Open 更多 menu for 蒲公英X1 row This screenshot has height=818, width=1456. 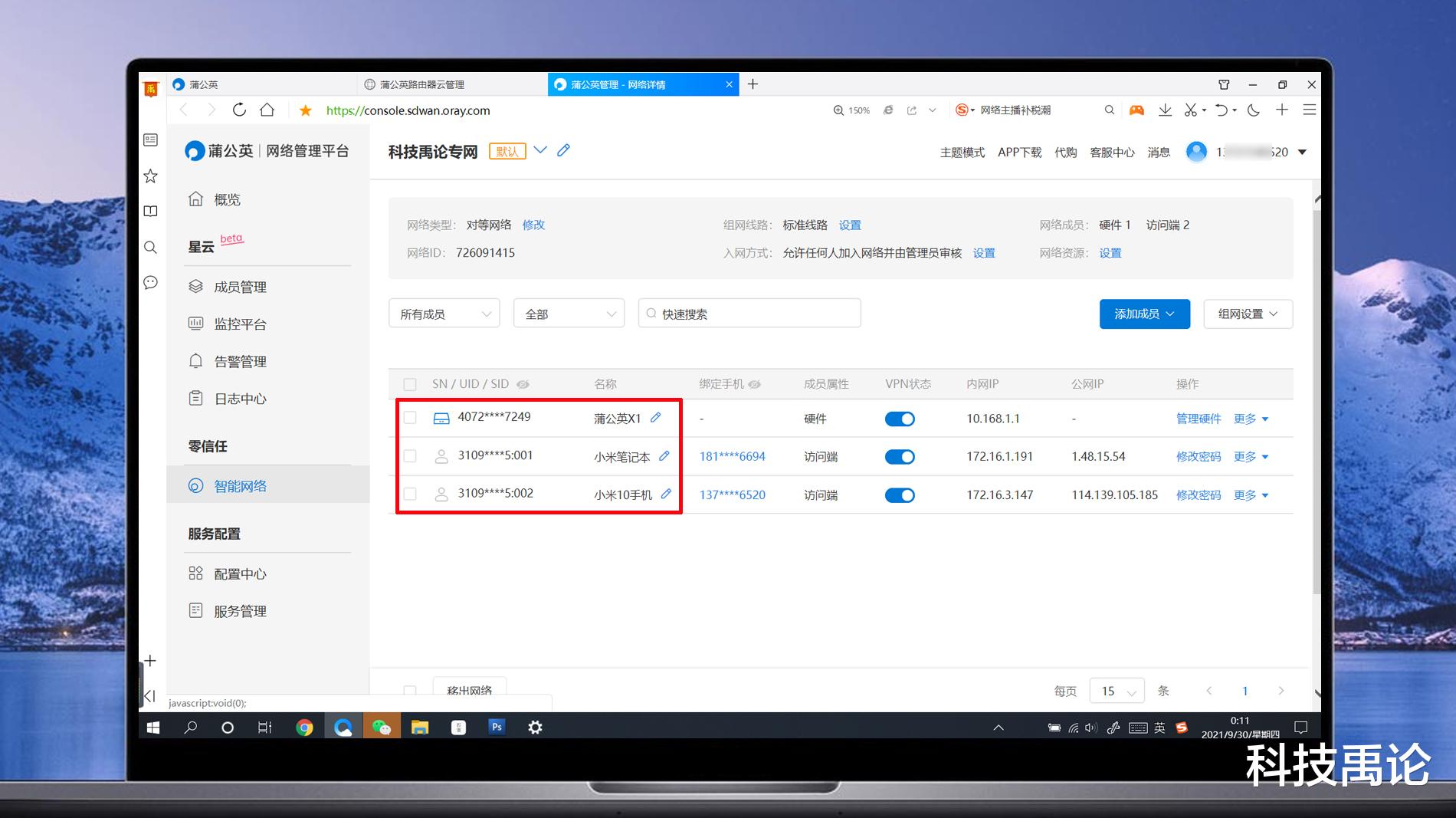(1251, 419)
